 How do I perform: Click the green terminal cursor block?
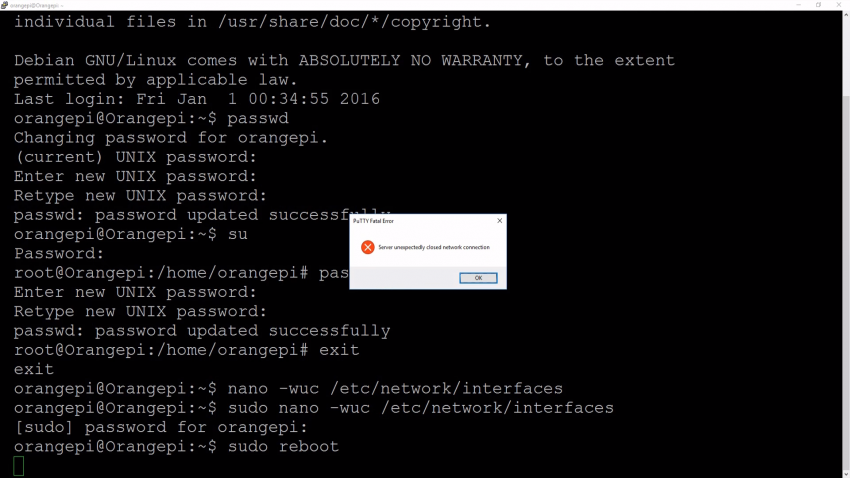point(18,466)
